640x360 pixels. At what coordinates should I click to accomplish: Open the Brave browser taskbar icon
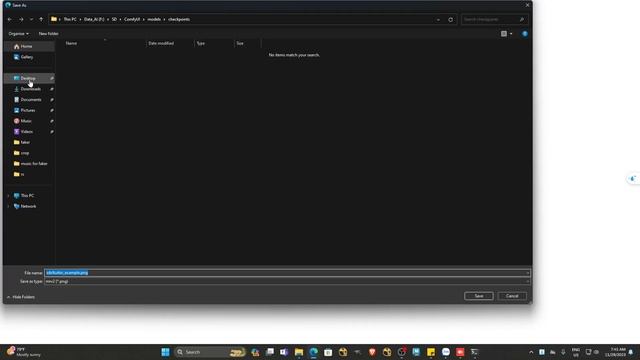[x=372, y=352]
